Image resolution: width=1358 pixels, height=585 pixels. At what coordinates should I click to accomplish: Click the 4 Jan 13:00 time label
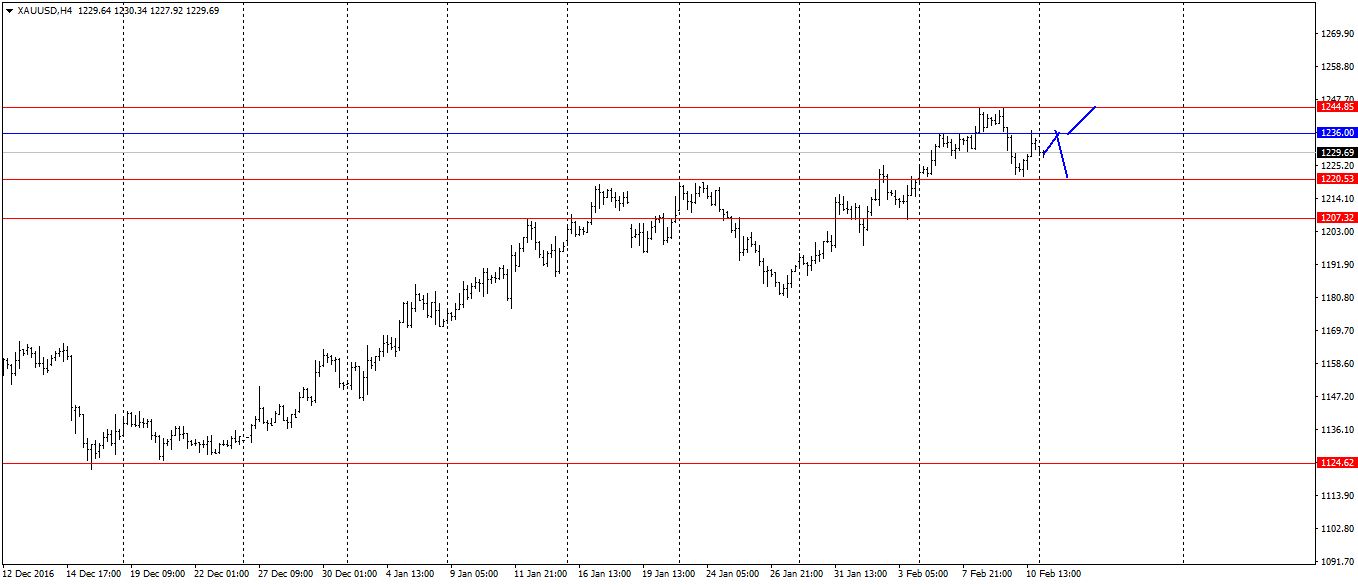click(409, 574)
